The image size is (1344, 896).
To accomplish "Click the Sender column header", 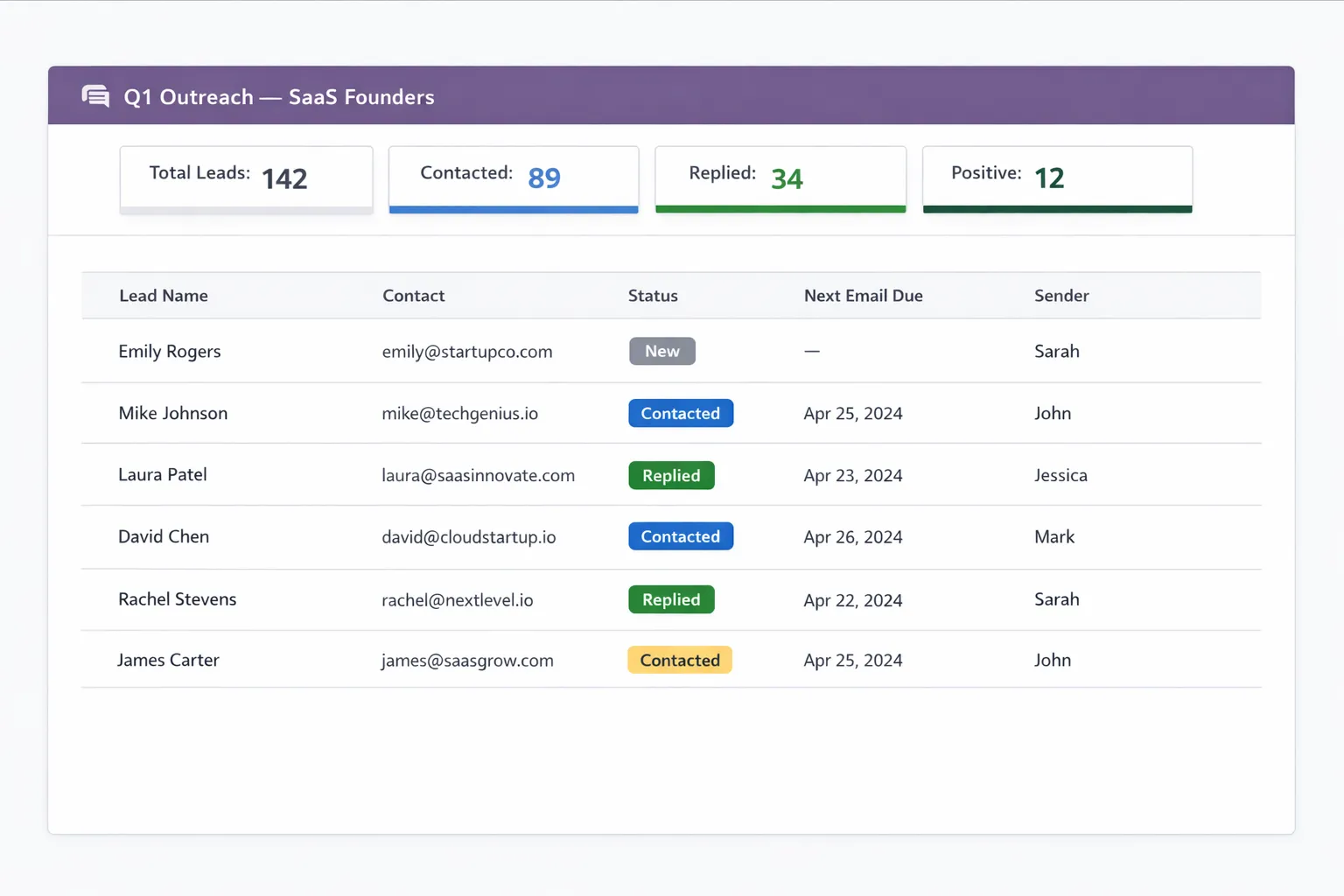I will (1061, 296).
